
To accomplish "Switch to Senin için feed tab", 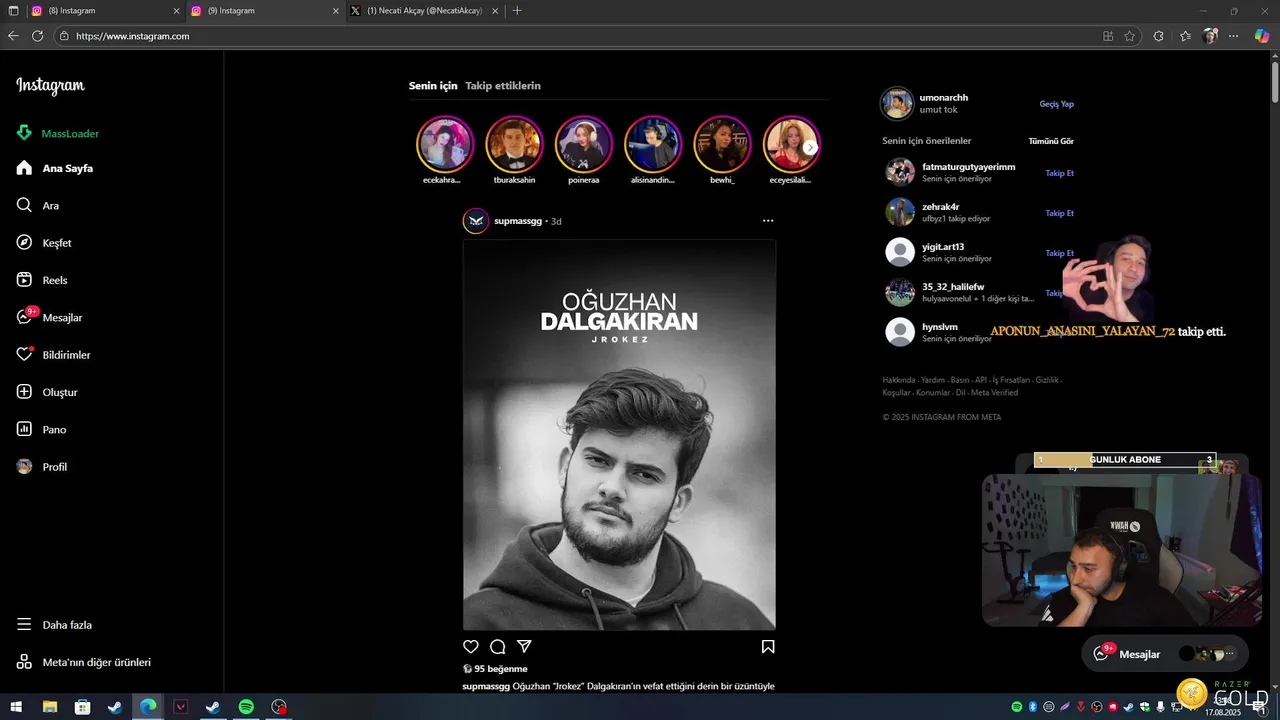I will (433, 86).
